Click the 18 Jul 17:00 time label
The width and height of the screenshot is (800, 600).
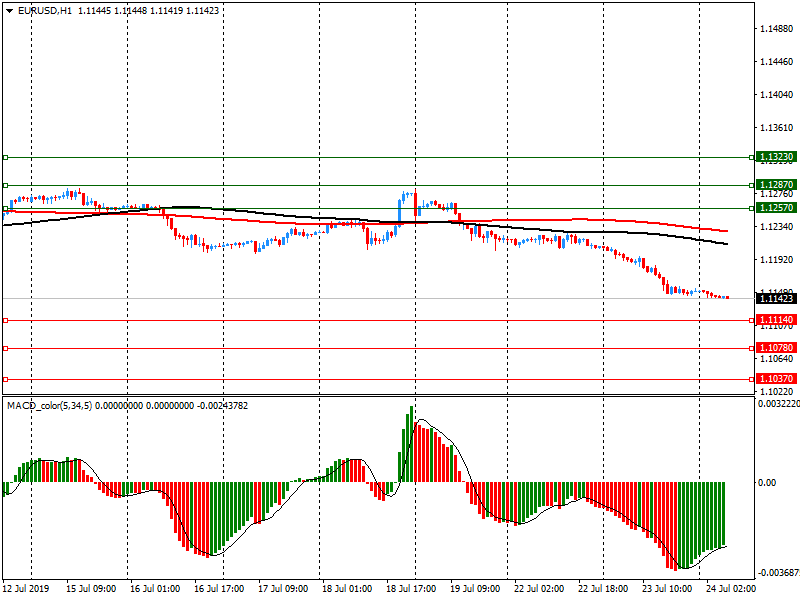pos(411,588)
